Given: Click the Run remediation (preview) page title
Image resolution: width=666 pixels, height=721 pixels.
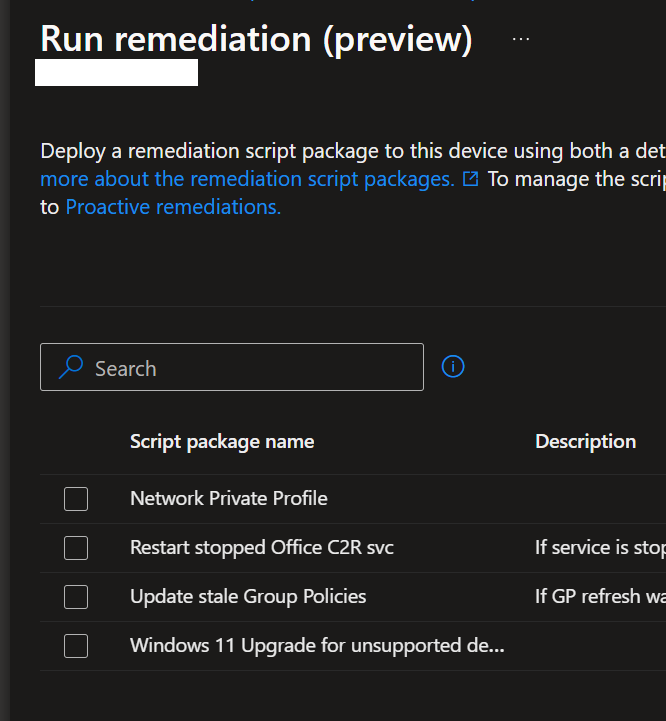Looking at the screenshot, I should tap(256, 39).
